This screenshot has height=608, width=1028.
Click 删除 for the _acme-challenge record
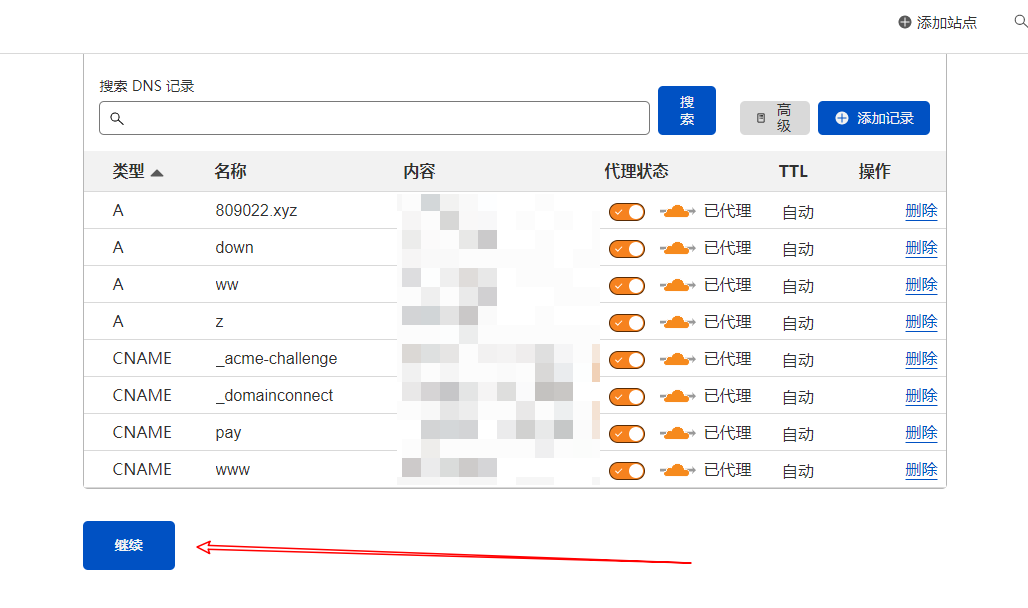[921, 359]
